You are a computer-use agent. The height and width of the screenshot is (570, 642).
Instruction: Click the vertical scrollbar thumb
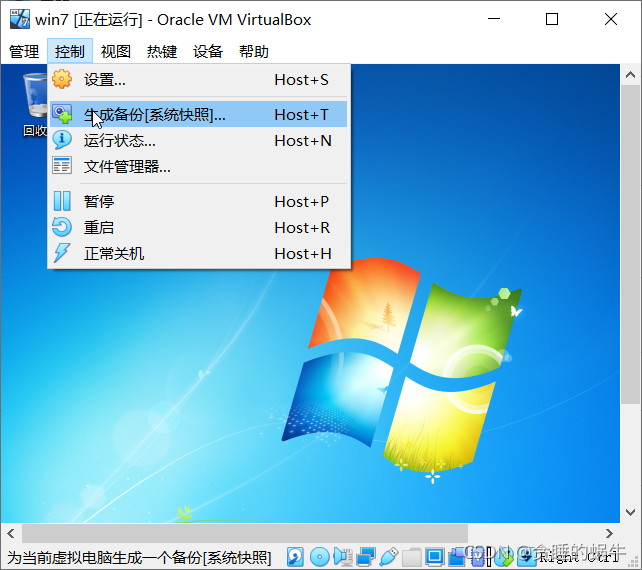tap(631, 245)
